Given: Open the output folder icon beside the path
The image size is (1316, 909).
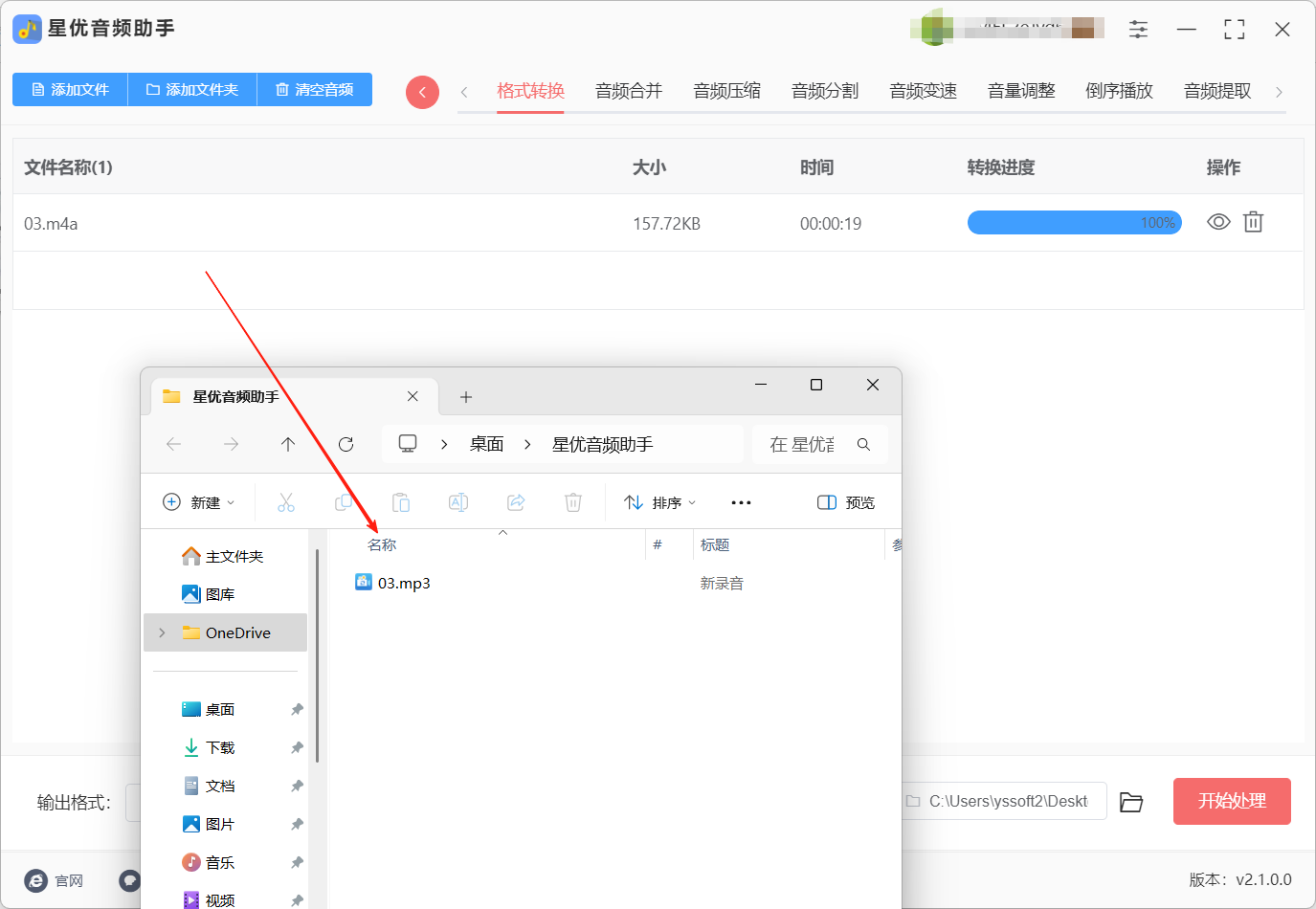Looking at the screenshot, I should click(x=1131, y=802).
